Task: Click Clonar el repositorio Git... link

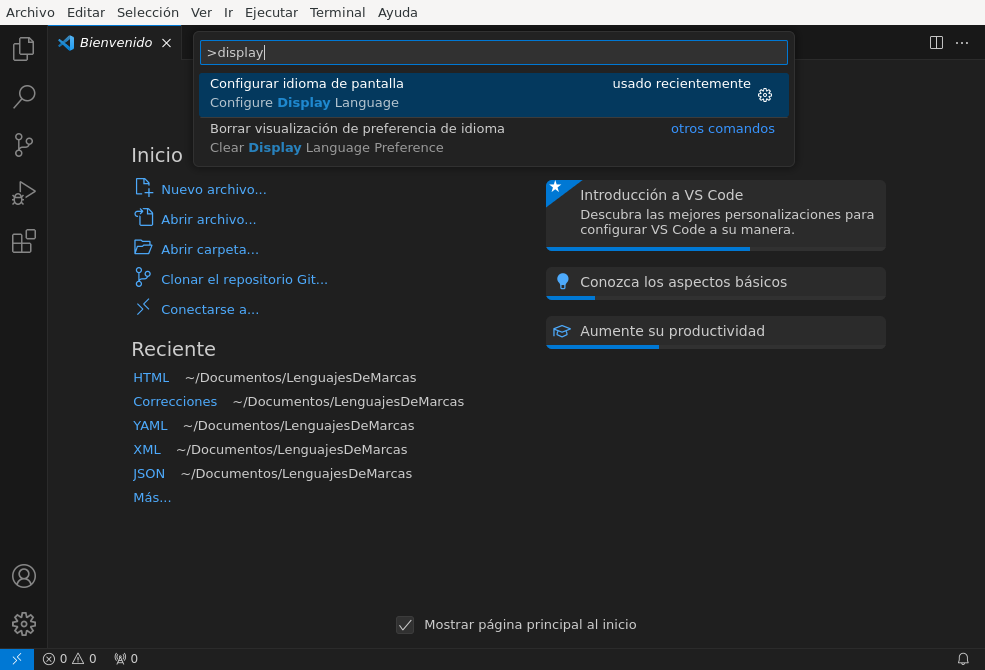Action: click(x=244, y=279)
